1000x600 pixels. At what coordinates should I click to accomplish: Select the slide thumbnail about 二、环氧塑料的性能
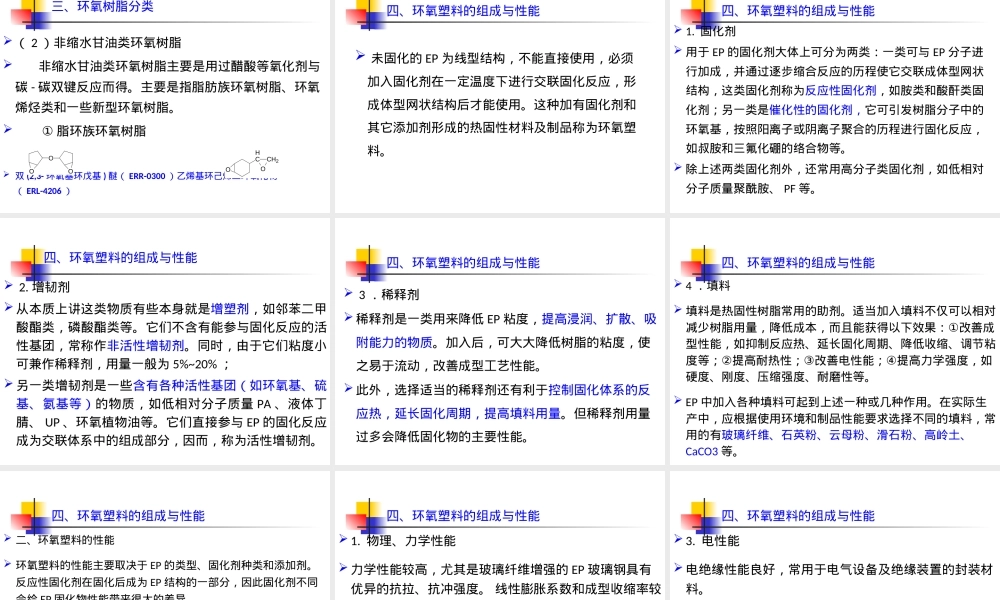pos(165,536)
